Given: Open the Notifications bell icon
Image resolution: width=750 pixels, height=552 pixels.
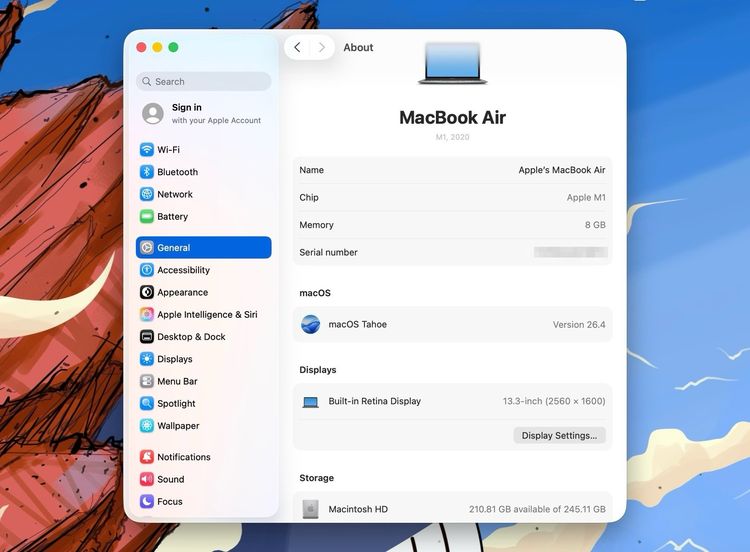Looking at the screenshot, I should click(x=147, y=457).
